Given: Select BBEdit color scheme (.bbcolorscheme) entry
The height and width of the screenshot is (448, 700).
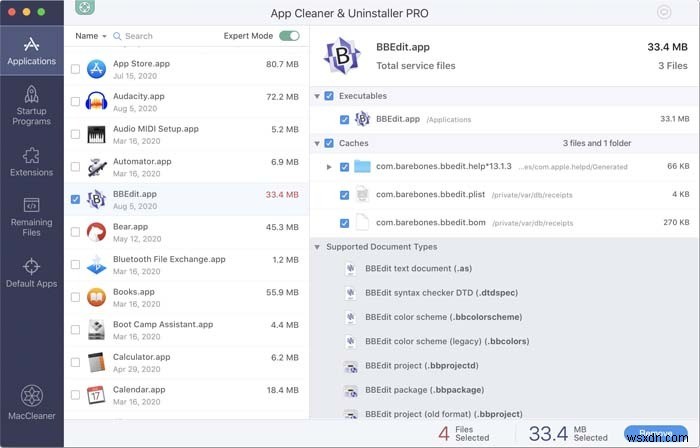Looking at the screenshot, I should click(x=443, y=317).
